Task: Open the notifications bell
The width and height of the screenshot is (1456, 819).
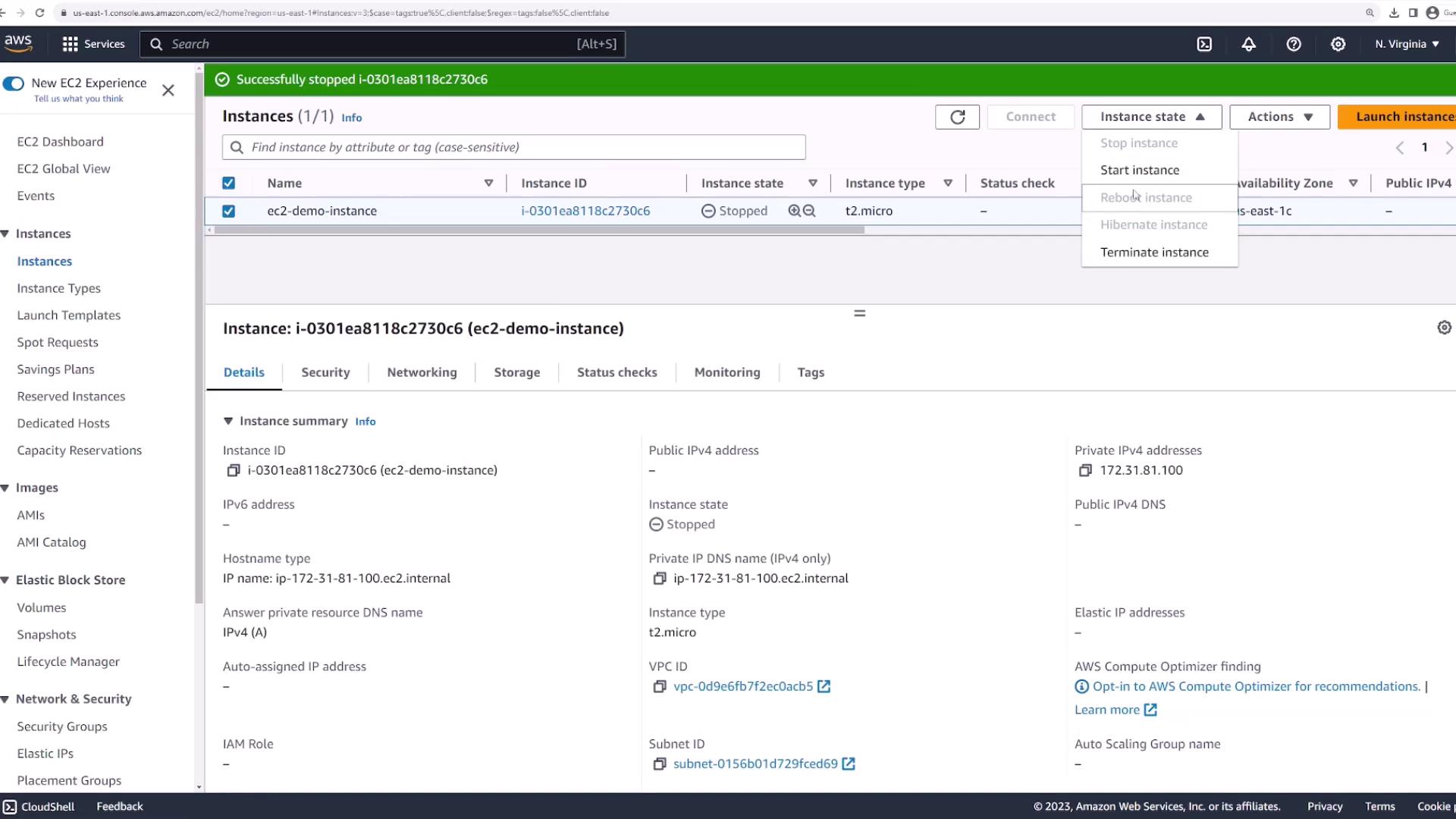Action: [1248, 44]
